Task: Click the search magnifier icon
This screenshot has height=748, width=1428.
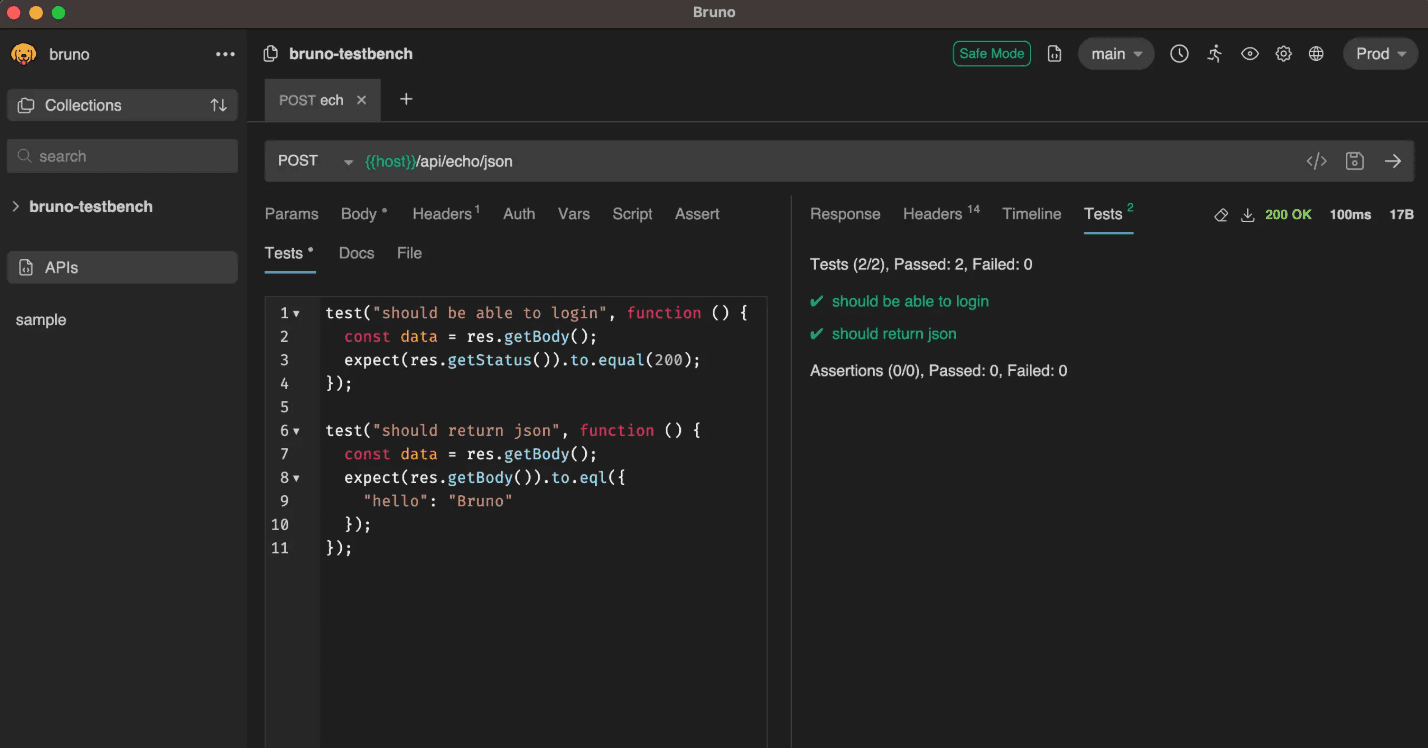Action: coord(25,156)
